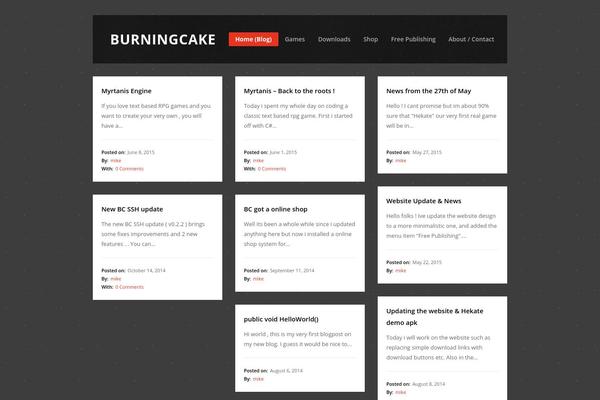Click the date August 8, 2014
600x400 pixels.
[429, 384]
